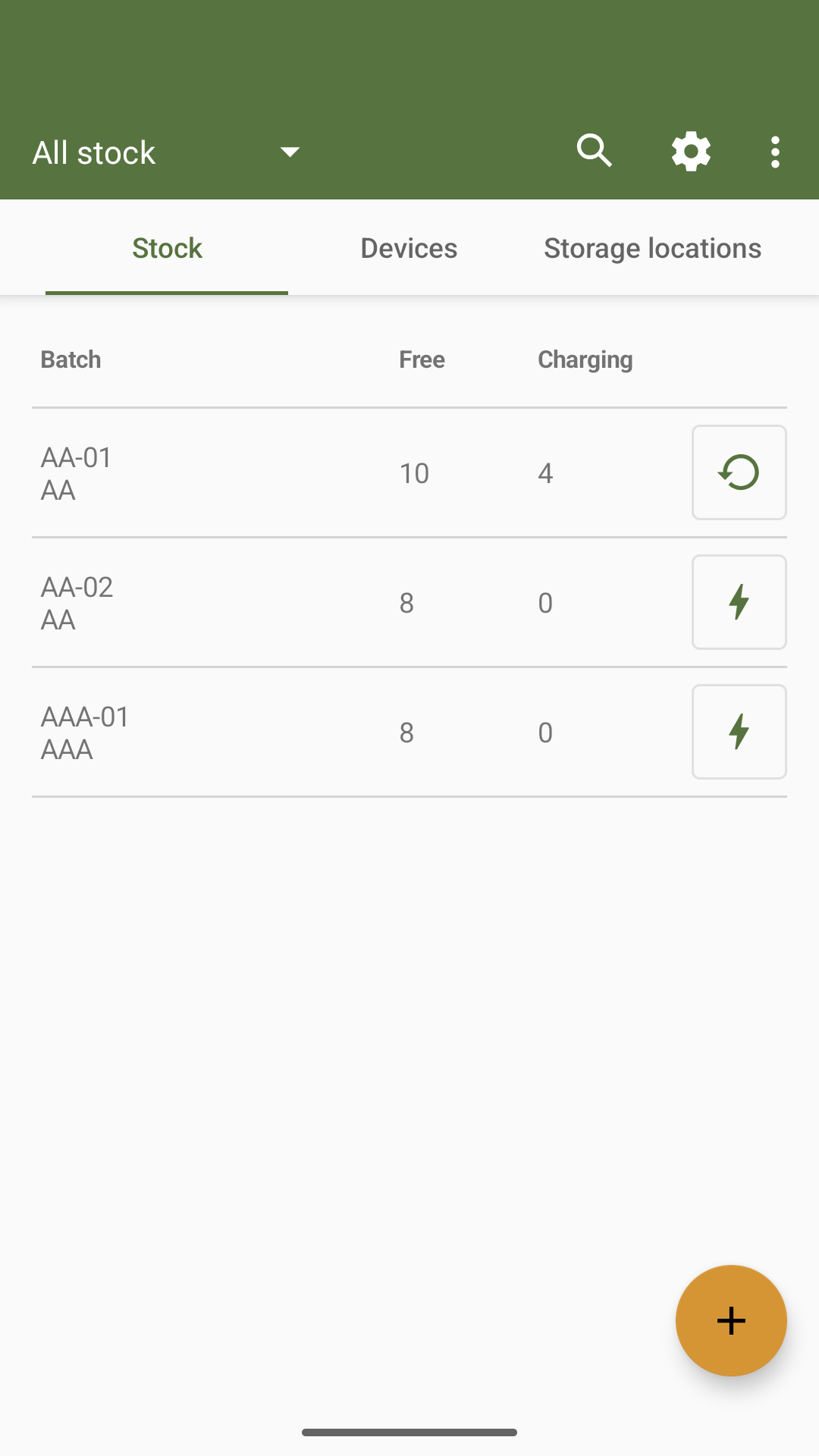The width and height of the screenshot is (819, 1456).
Task: Switch to the Storage locations tab
Action: 653,248
